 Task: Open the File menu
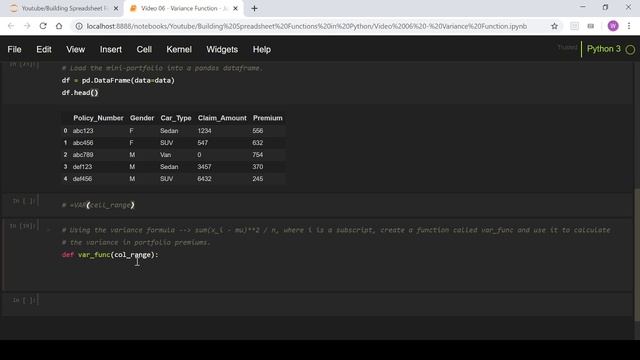(x=14, y=49)
